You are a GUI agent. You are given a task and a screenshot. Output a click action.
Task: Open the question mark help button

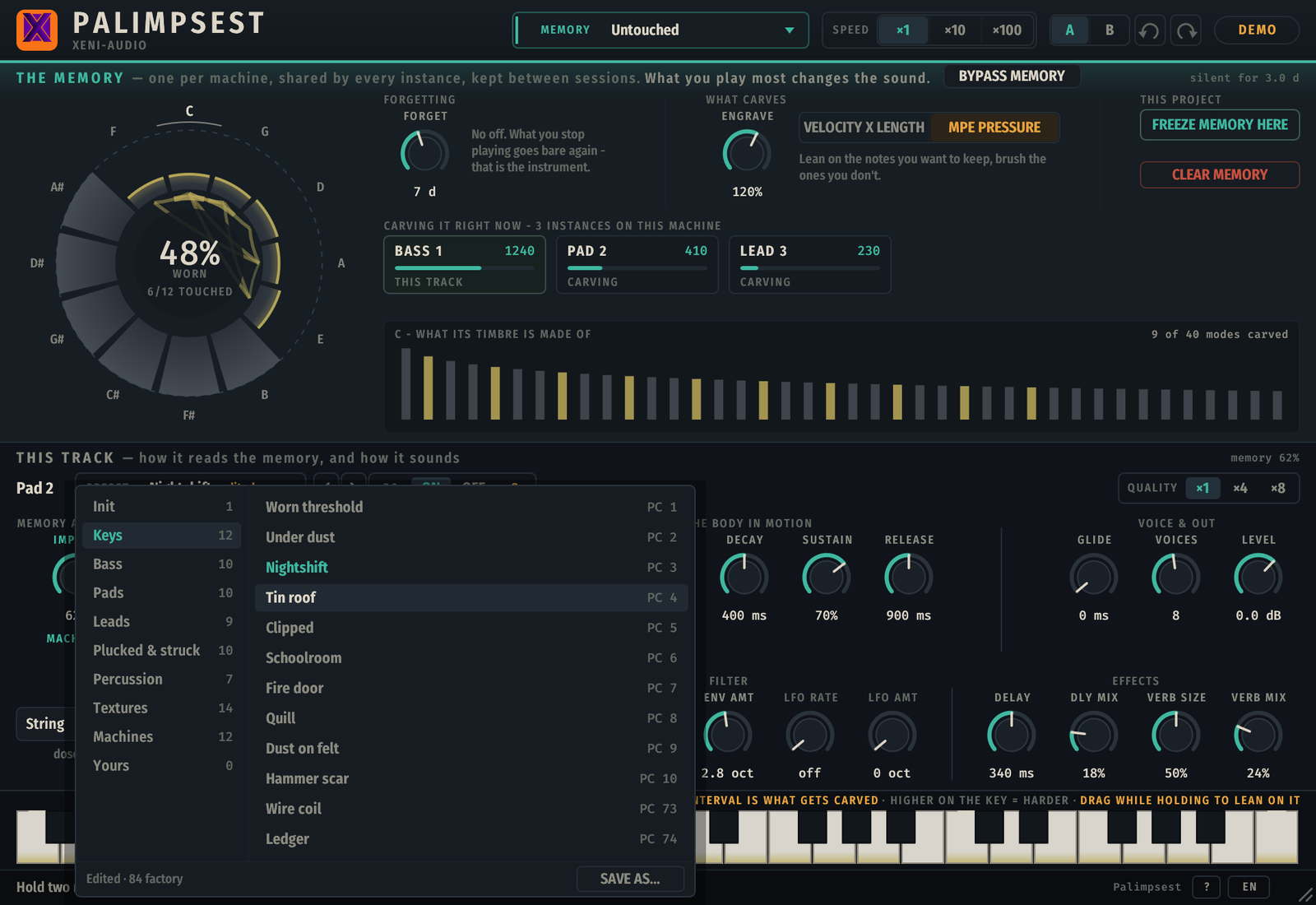(x=1207, y=887)
